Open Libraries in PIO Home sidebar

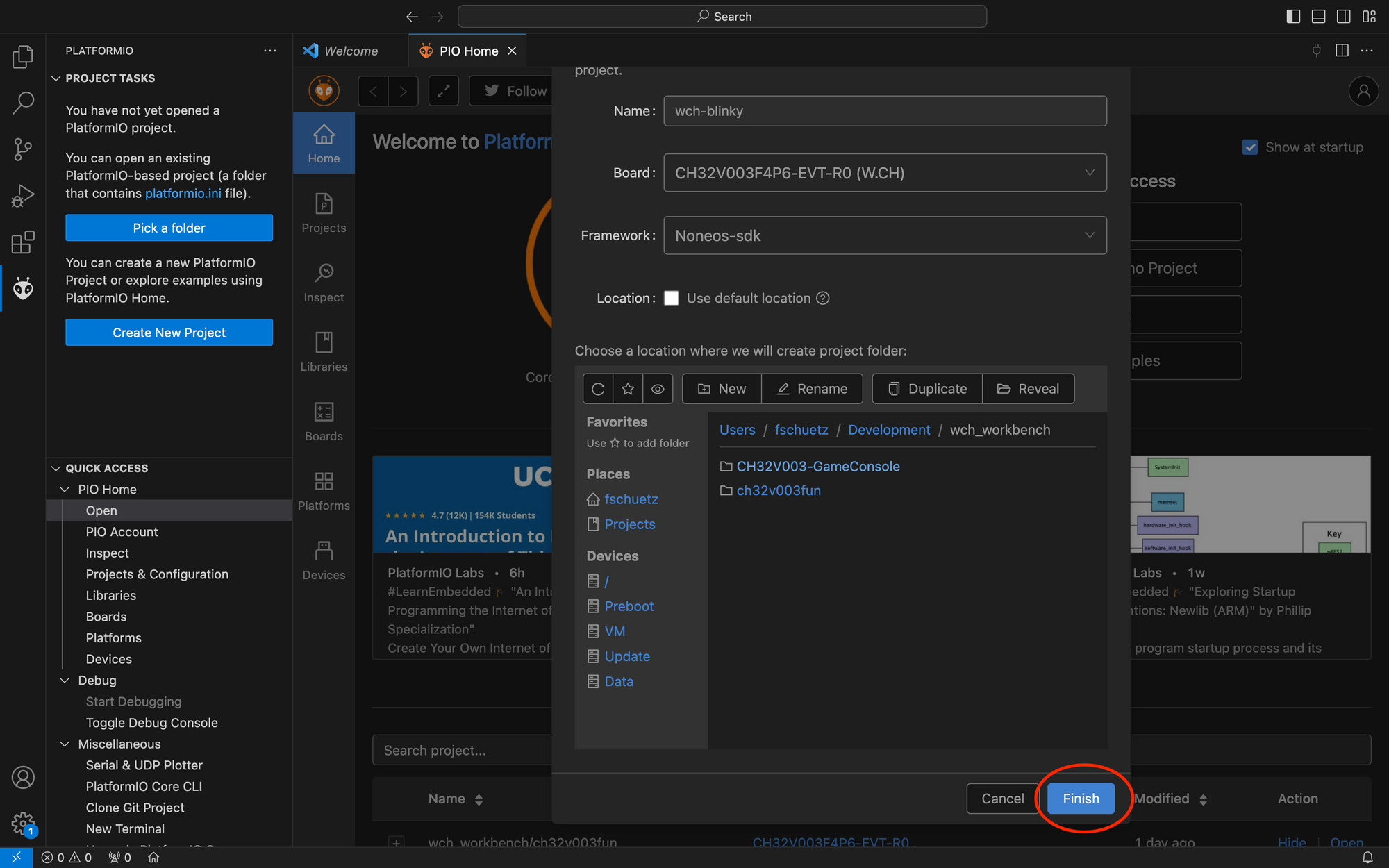click(x=324, y=352)
